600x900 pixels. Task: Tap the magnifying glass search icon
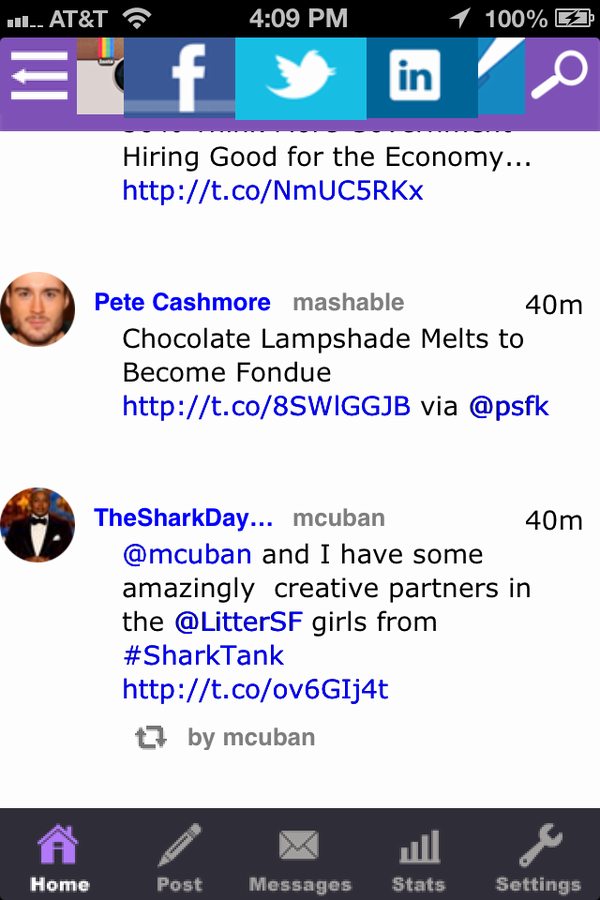click(x=559, y=75)
